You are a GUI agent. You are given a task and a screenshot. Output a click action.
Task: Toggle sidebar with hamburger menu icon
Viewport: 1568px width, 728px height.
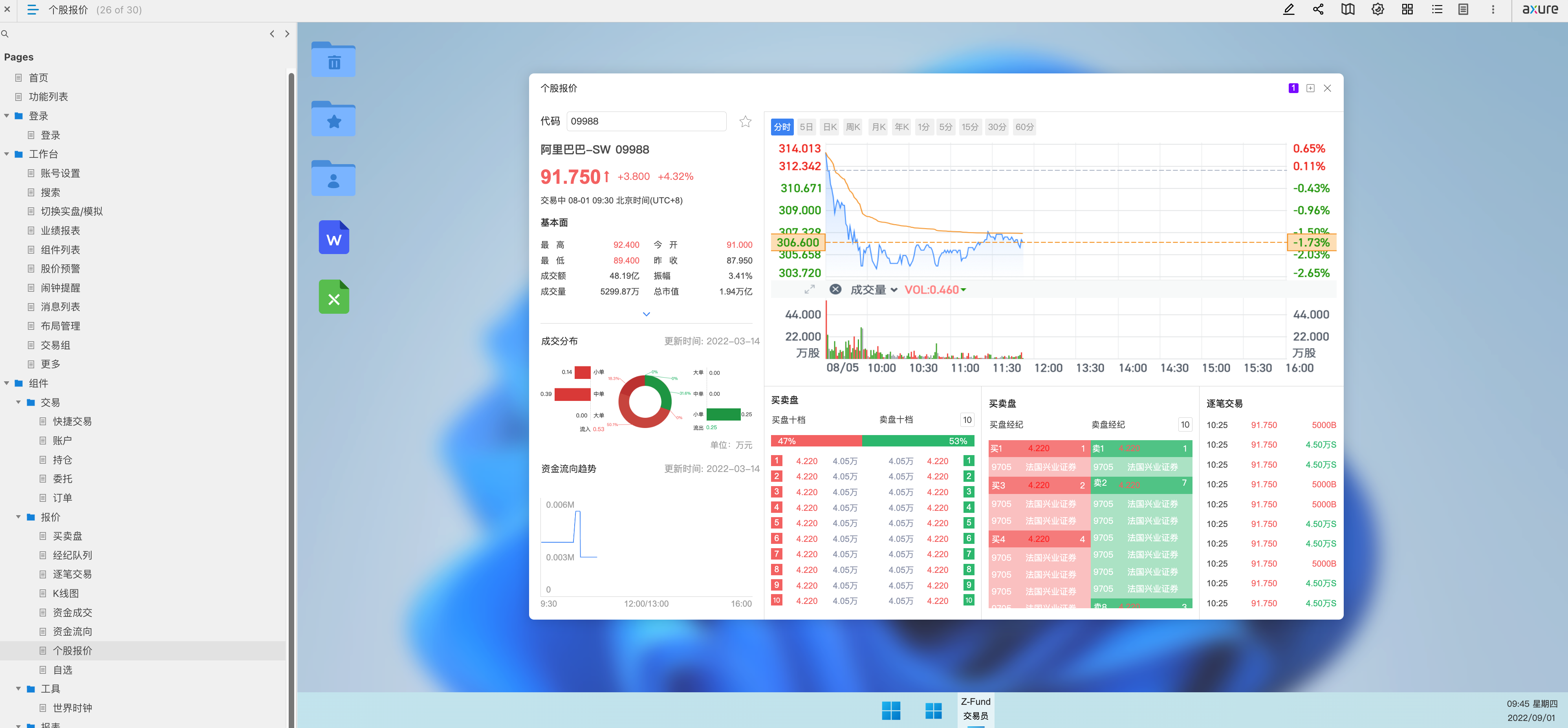[33, 10]
